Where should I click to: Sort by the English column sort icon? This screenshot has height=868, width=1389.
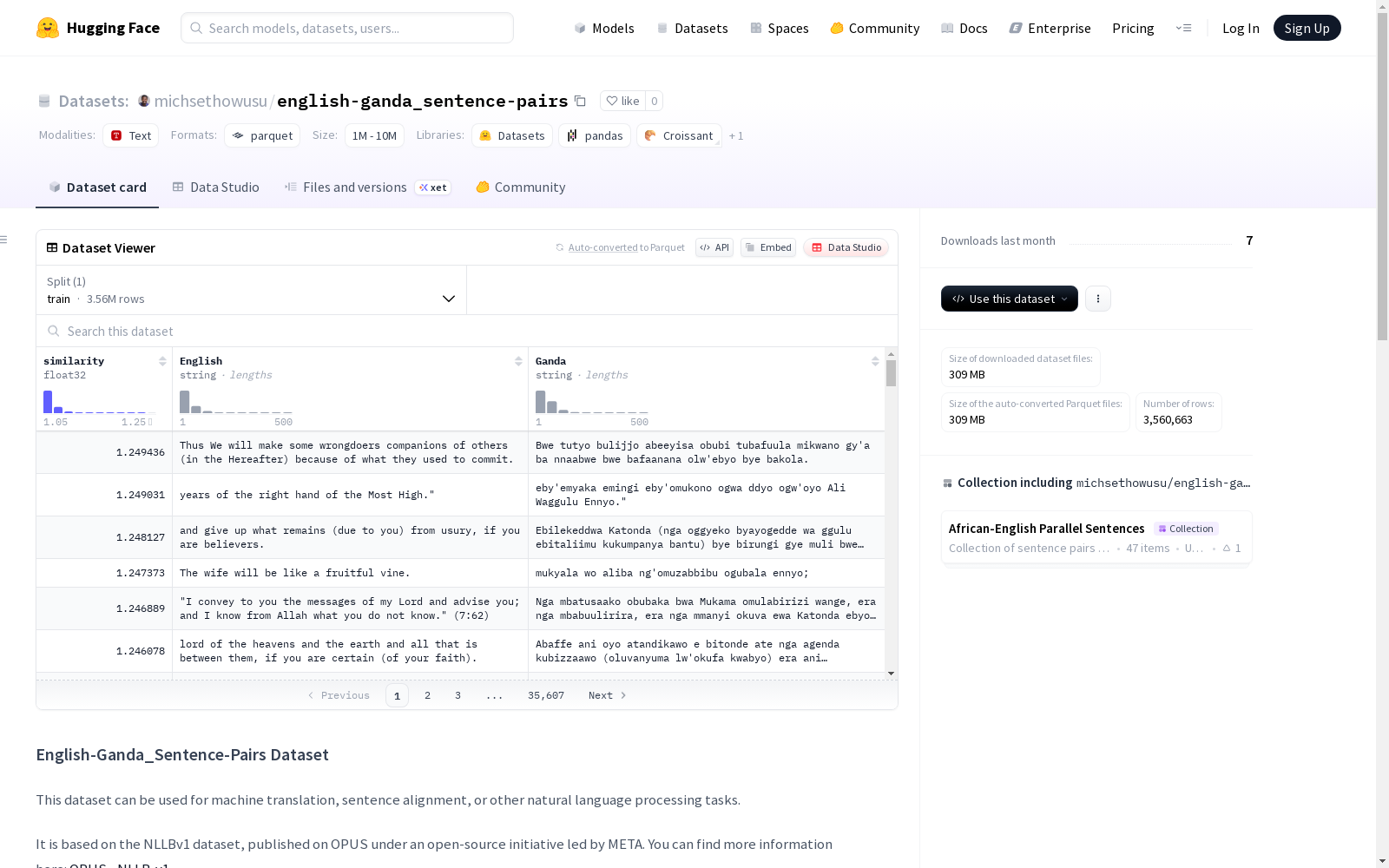tap(518, 361)
